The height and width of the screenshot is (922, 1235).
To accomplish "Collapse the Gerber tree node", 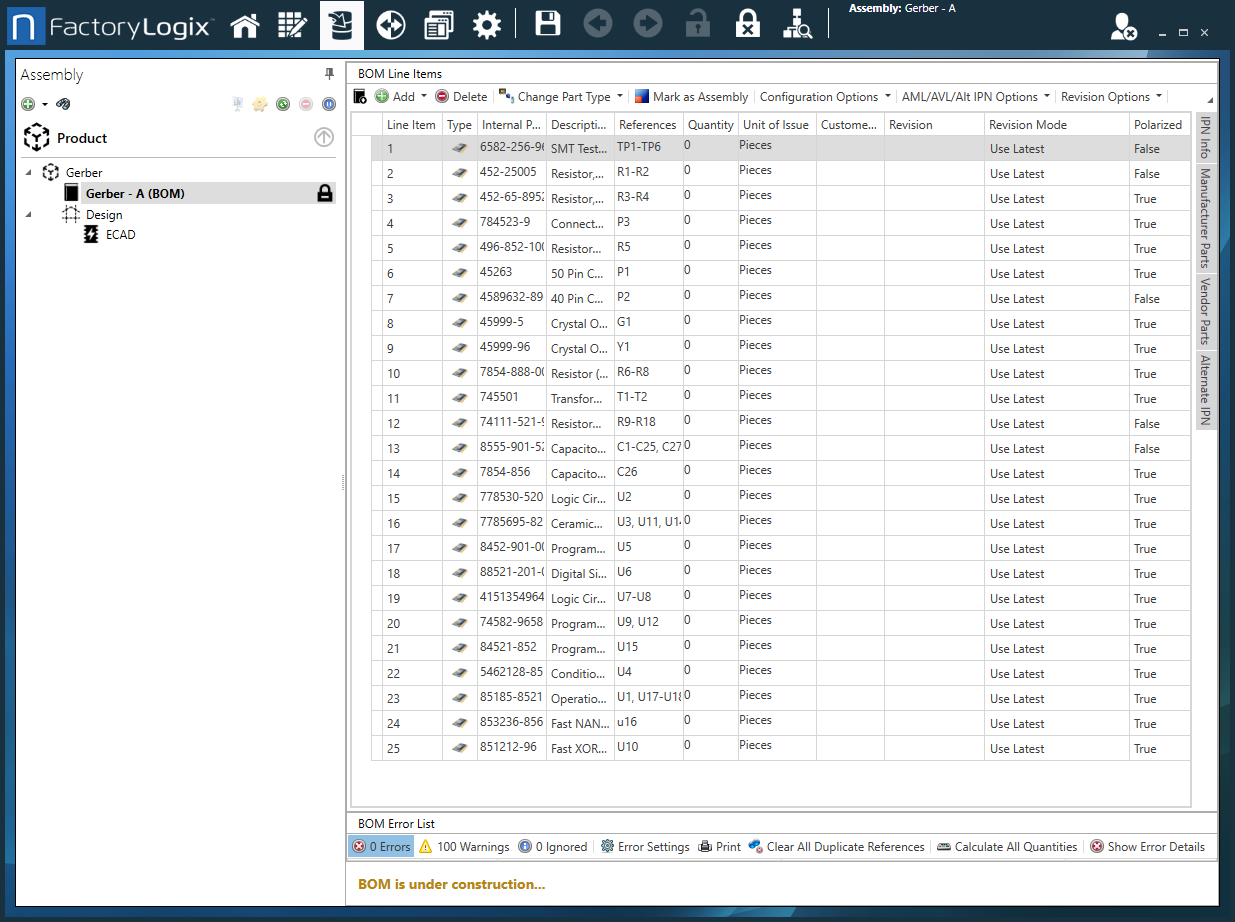I will click(x=29, y=173).
